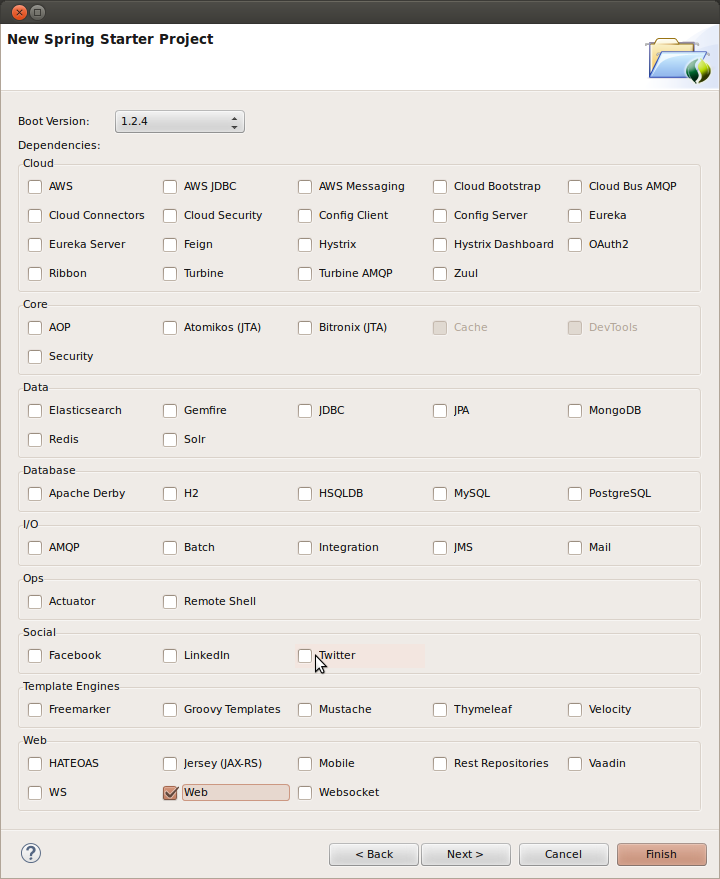The image size is (720, 879).
Task: Click the Spring project folder icon
Action: pos(679,61)
